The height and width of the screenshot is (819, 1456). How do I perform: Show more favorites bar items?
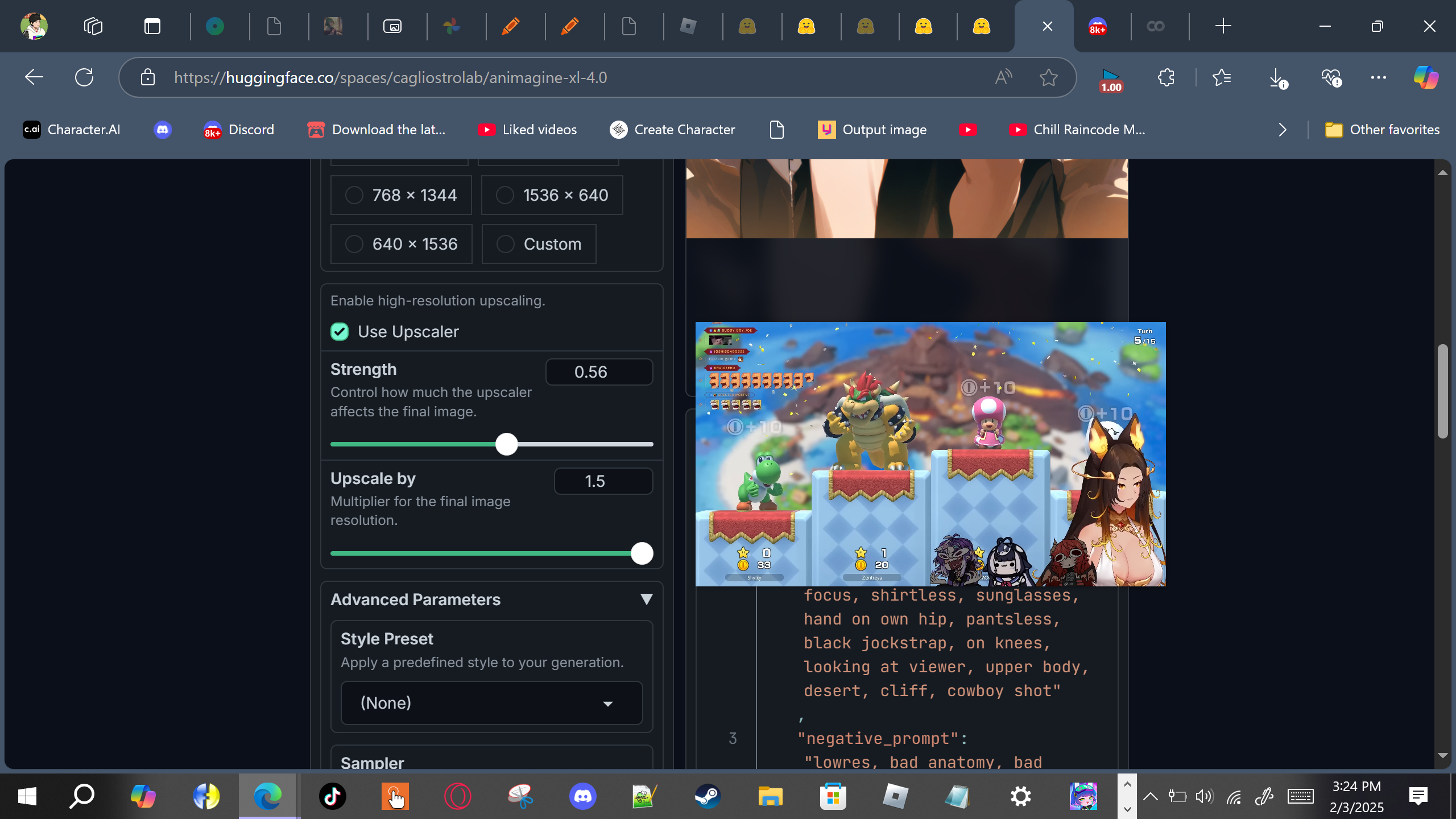pyautogui.click(x=1282, y=130)
